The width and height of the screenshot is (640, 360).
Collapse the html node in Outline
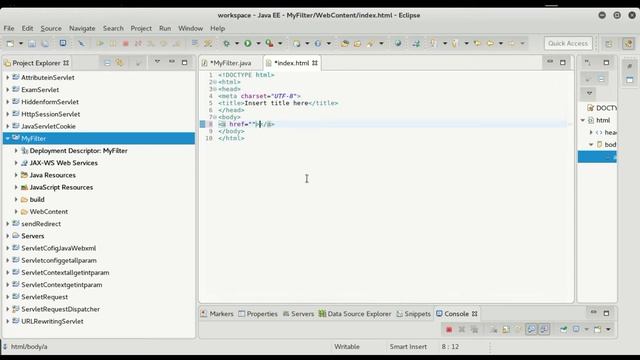582,120
